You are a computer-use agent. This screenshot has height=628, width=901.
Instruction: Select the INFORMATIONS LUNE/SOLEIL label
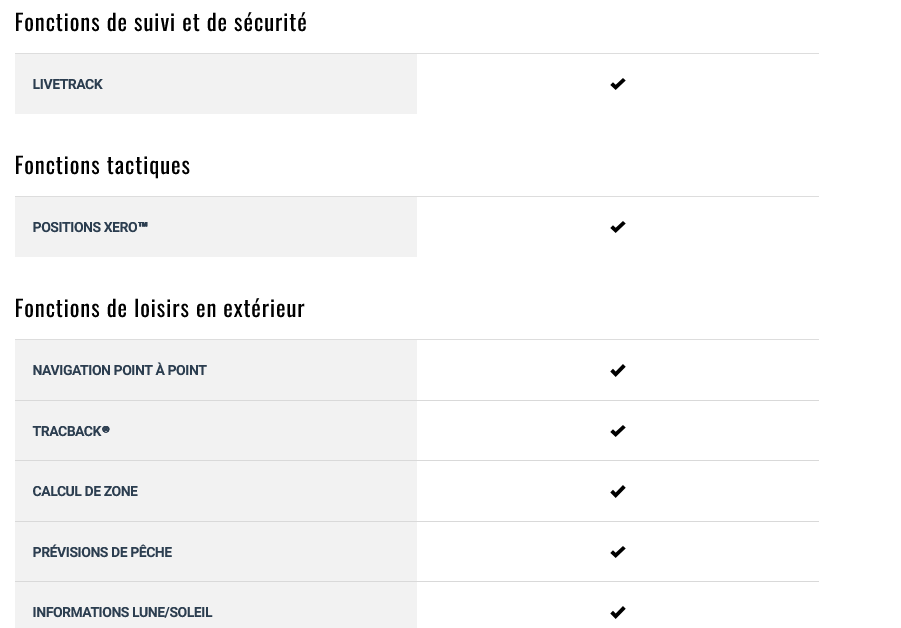pyautogui.click(x=122, y=612)
